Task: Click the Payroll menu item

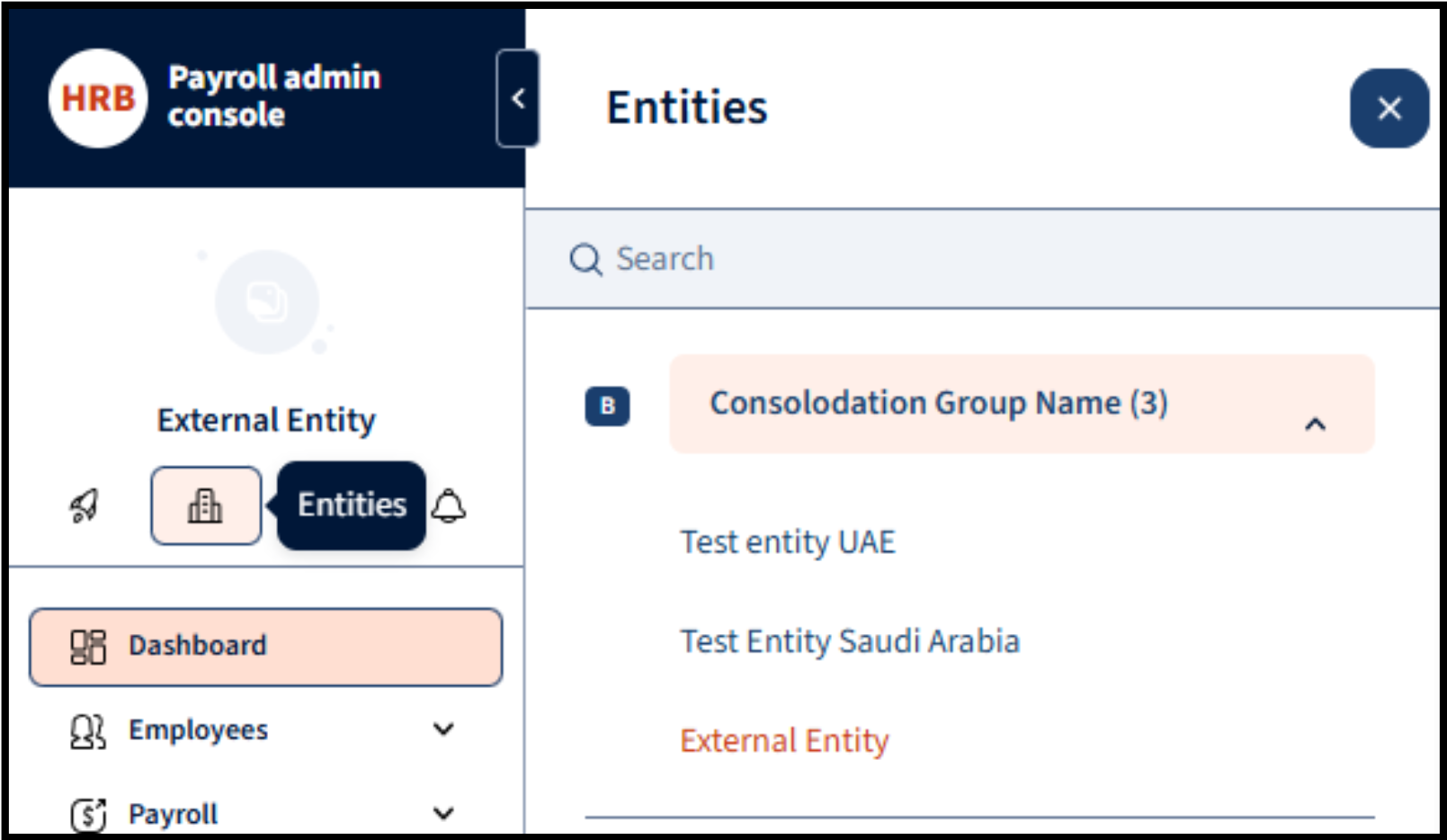Action: tap(174, 814)
